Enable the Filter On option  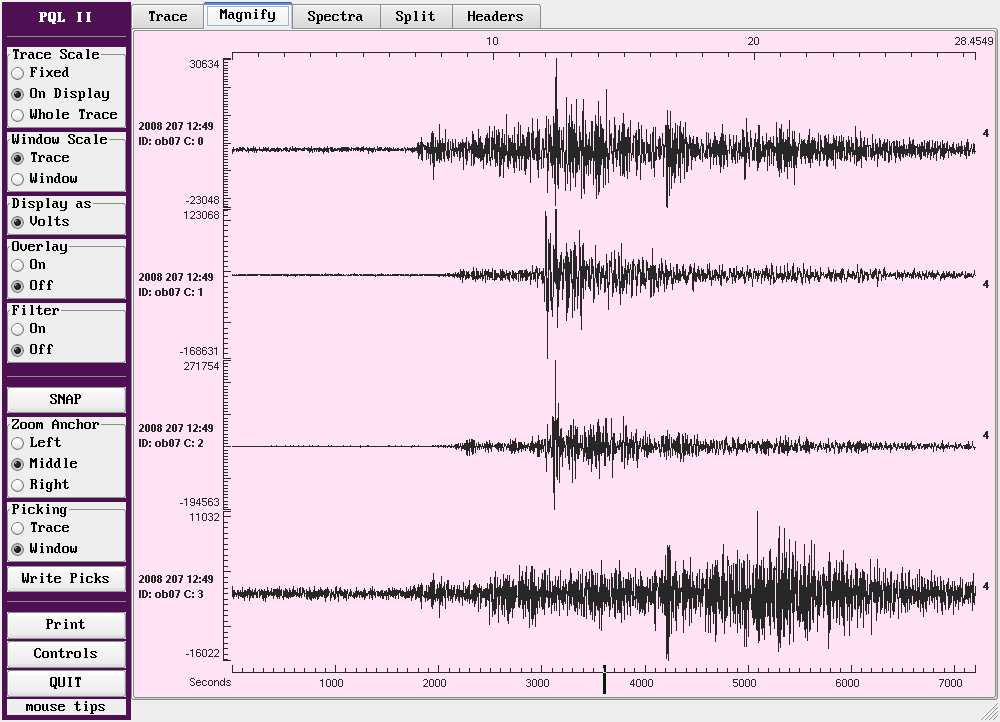click(x=18, y=329)
